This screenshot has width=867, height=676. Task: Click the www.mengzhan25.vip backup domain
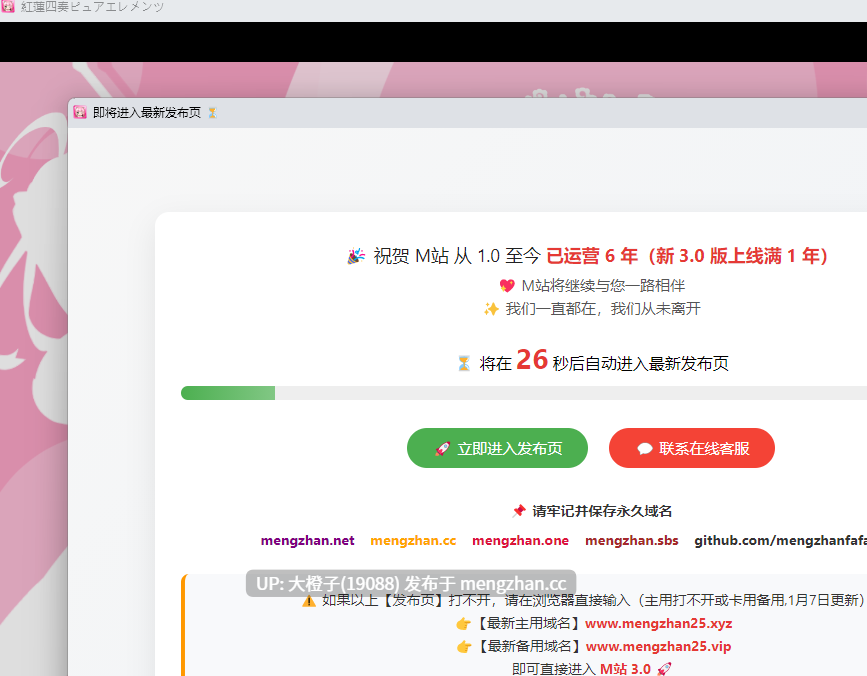[658, 646]
